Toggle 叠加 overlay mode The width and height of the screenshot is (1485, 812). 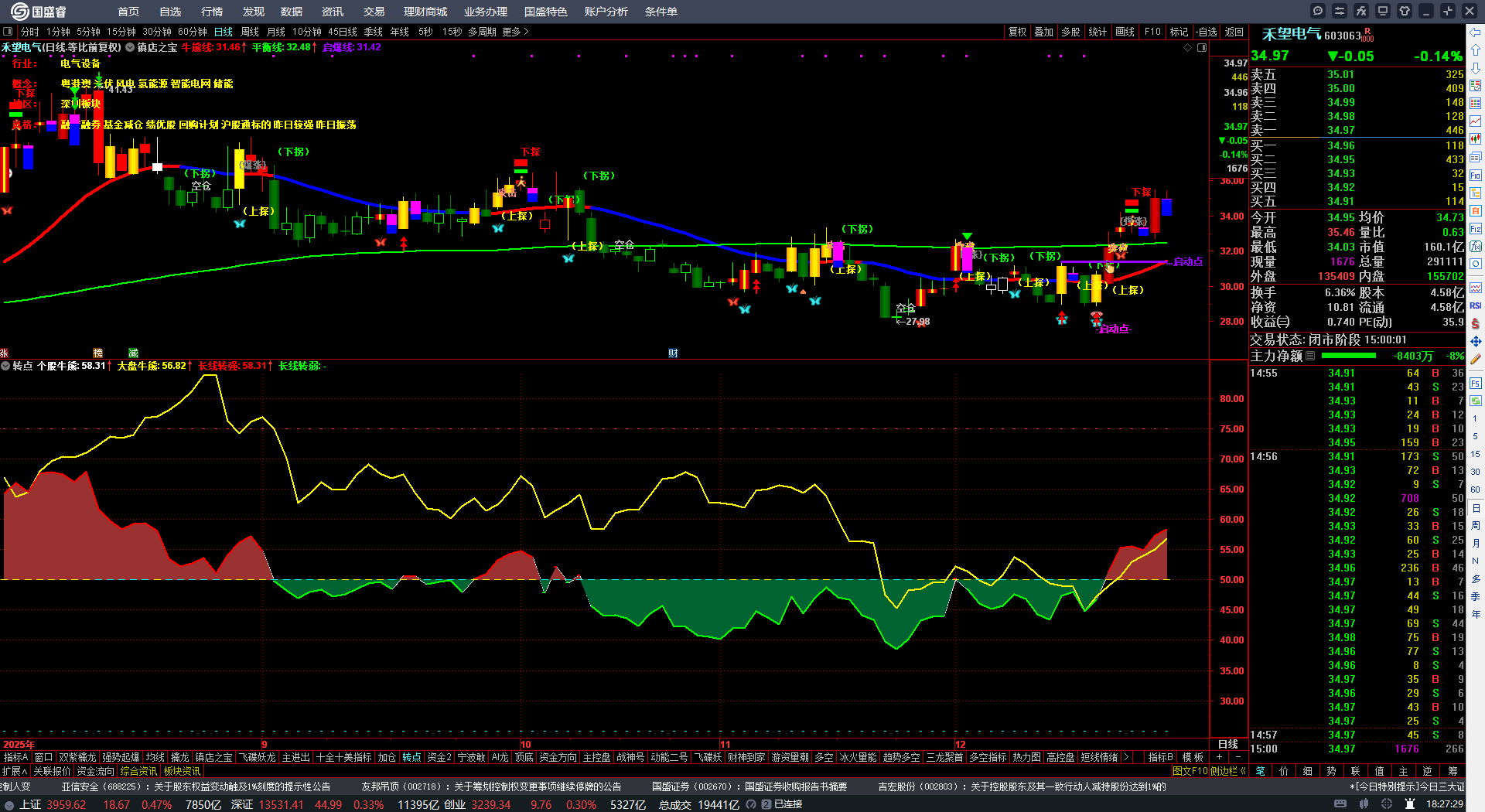pyautogui.click(x=1044, y=32)
